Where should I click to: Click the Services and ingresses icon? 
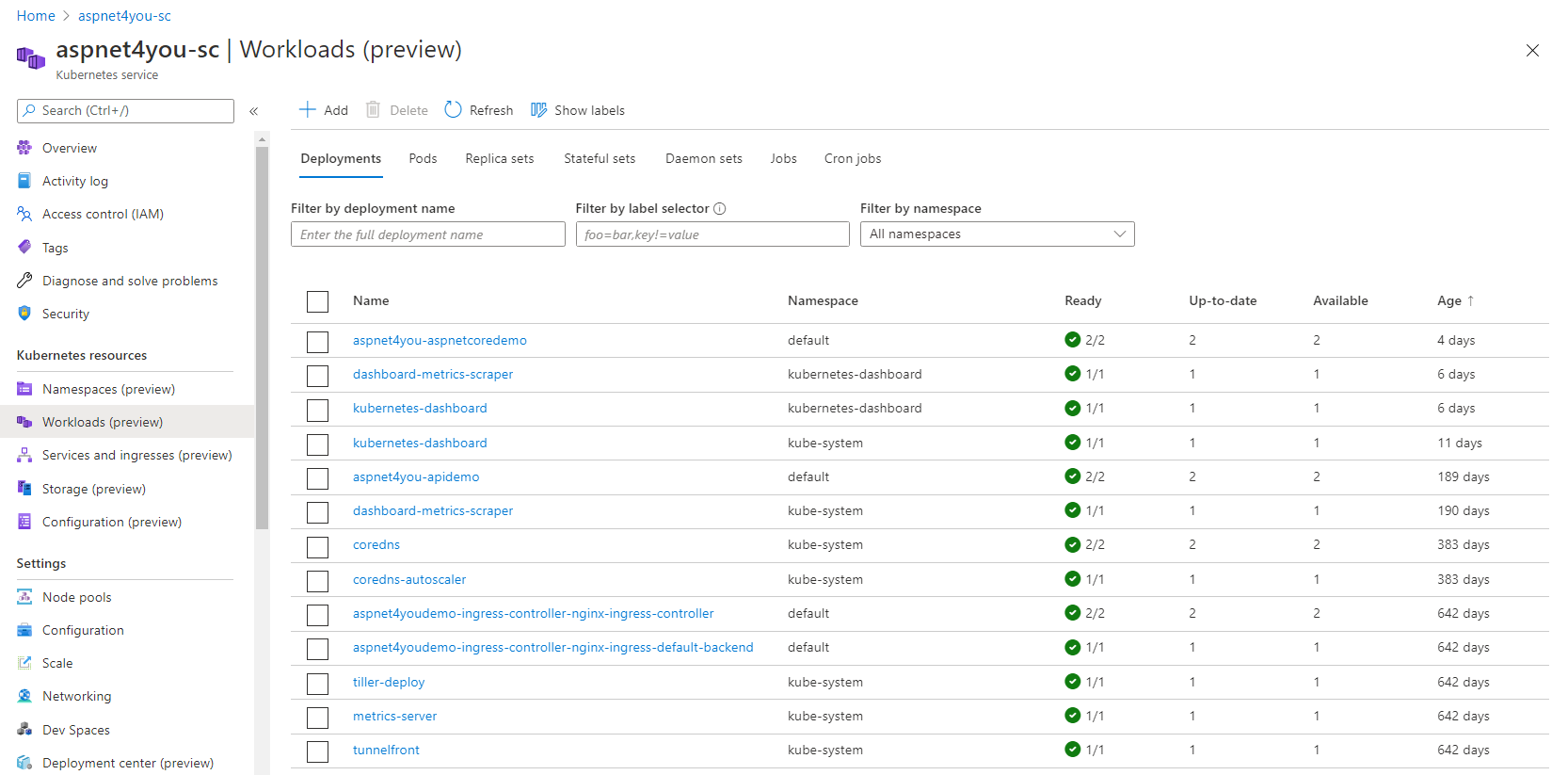[24, 455]
